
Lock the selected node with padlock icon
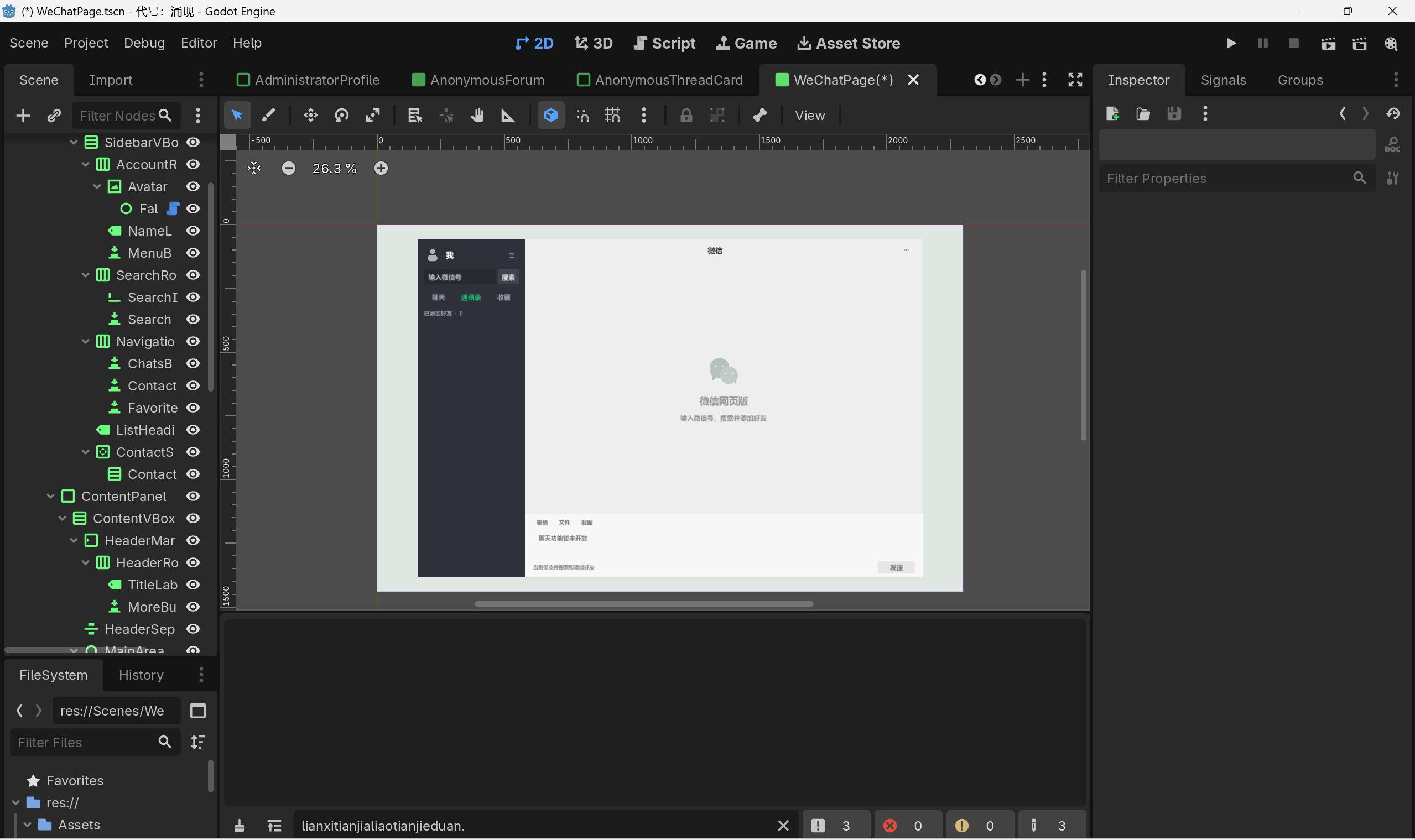click(686, 116)
